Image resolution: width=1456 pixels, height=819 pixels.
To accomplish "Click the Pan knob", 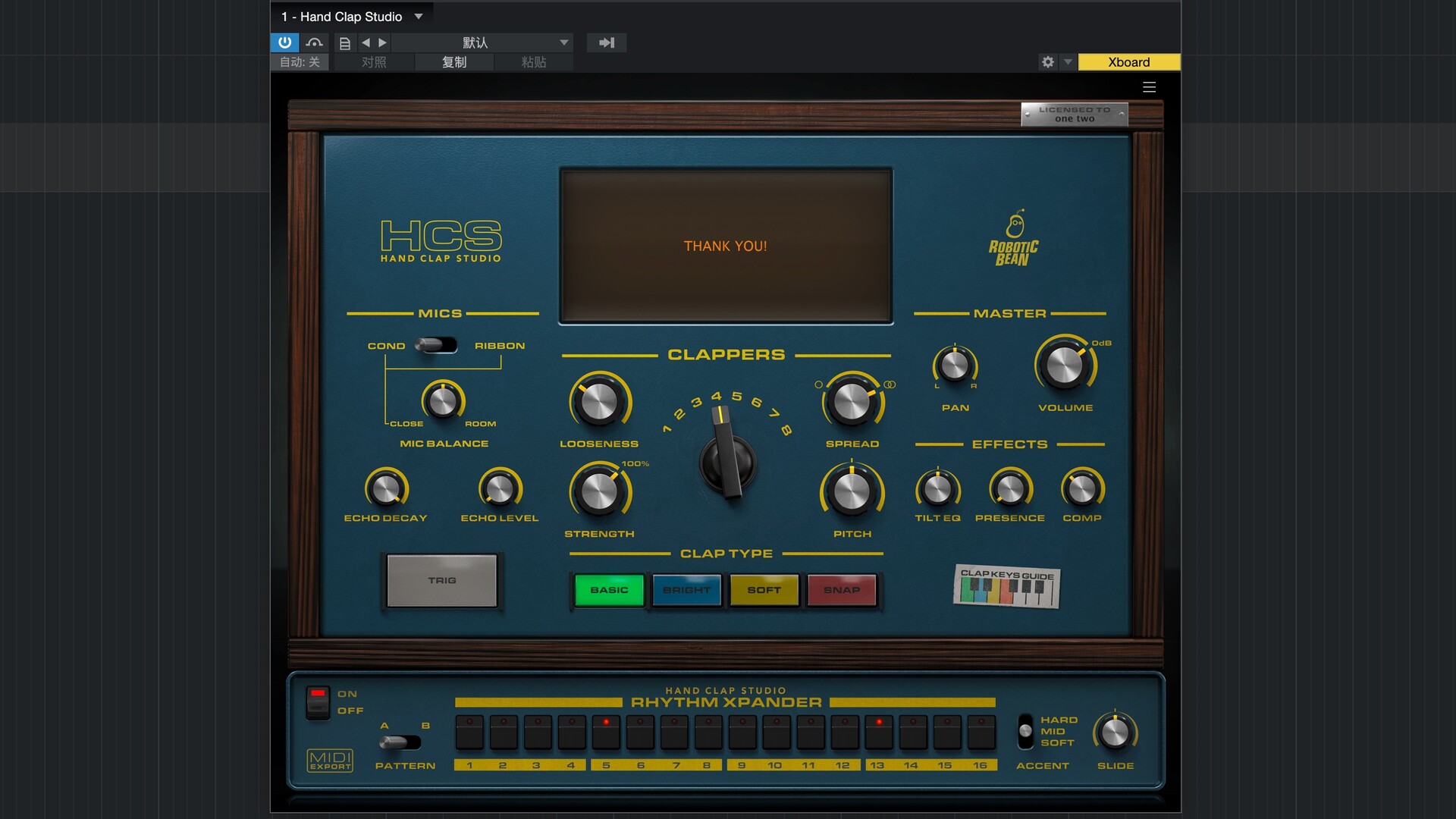I will click(x=955, y=366).
